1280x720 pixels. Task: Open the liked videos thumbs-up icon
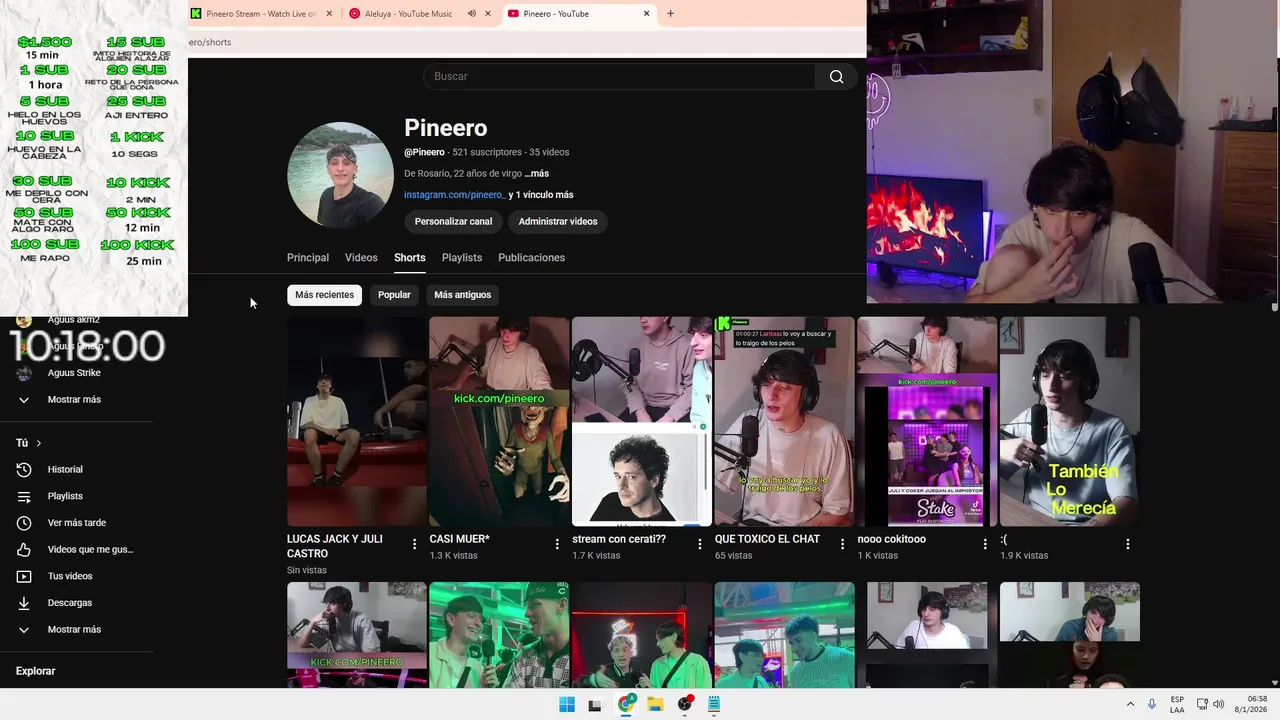click(x=24, y=550)
